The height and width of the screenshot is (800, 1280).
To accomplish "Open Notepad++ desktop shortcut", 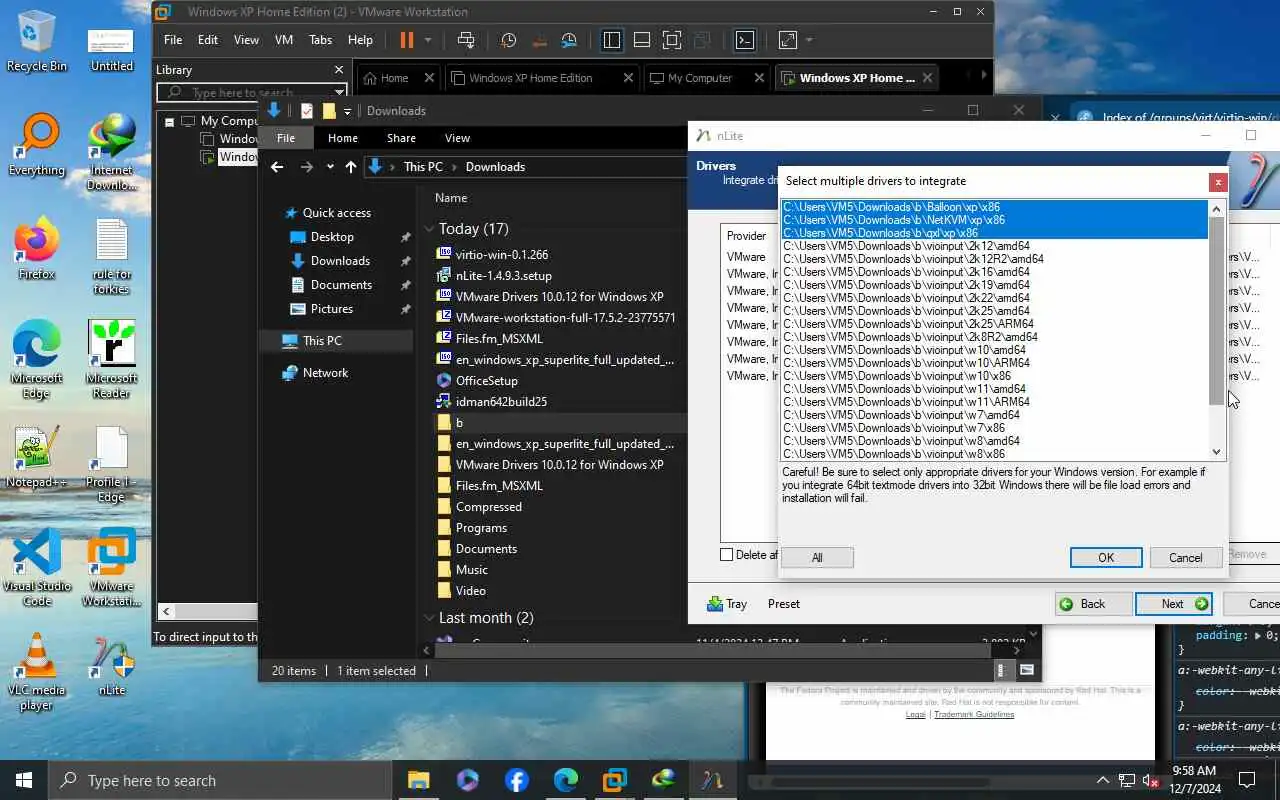I will (x=37, y=457).
